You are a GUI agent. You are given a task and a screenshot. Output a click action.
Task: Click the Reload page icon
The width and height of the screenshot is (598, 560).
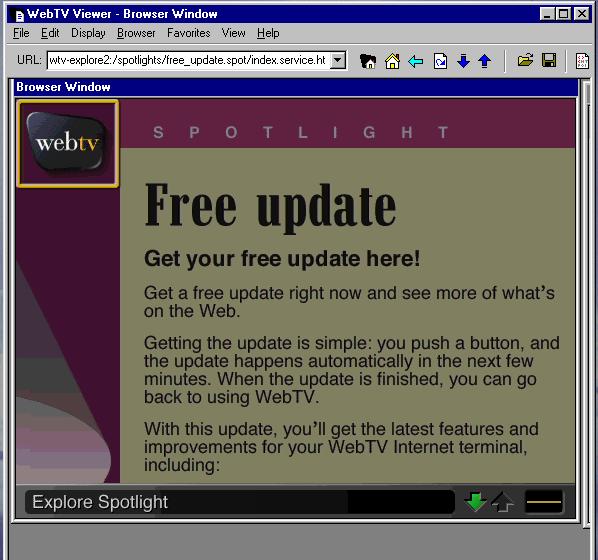click(440, 61)
